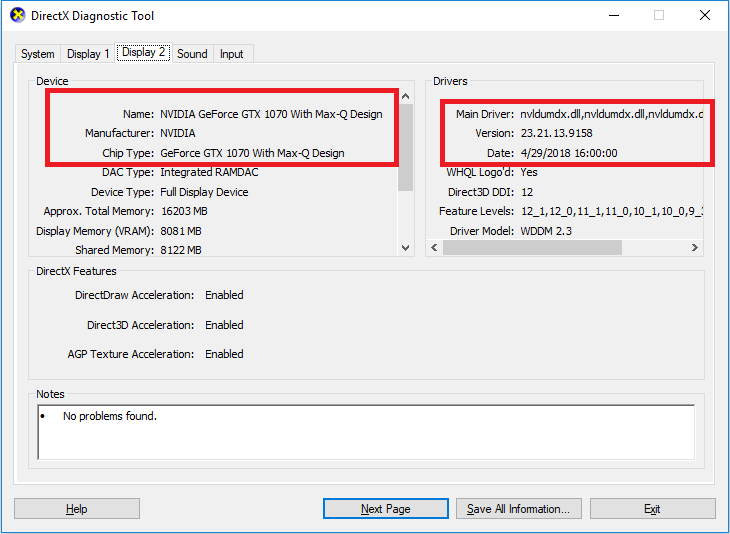Click the Feature Levels value list

[612, 211]
